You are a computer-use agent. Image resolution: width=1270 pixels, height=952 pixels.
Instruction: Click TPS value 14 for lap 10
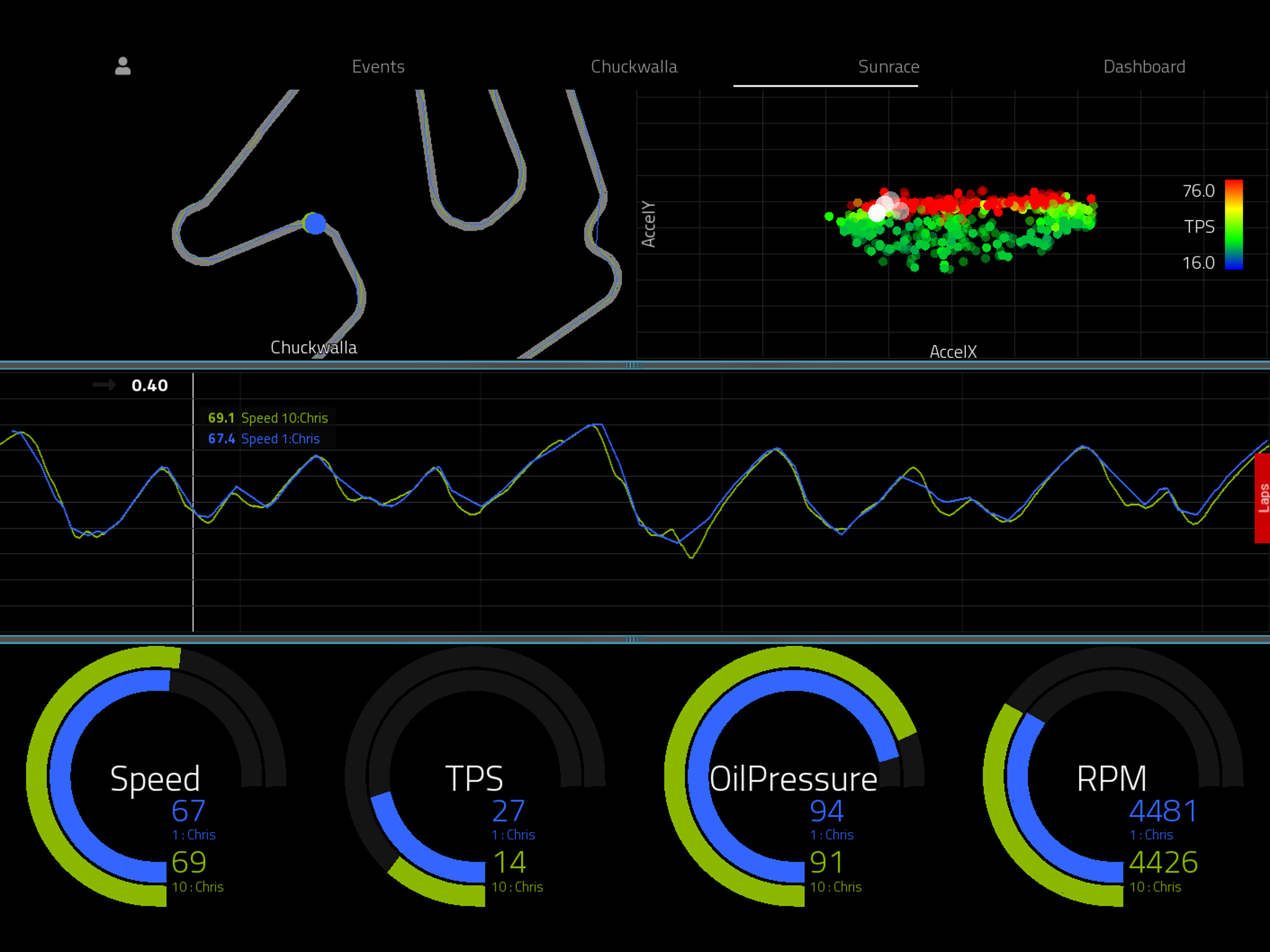coord(509,862)
